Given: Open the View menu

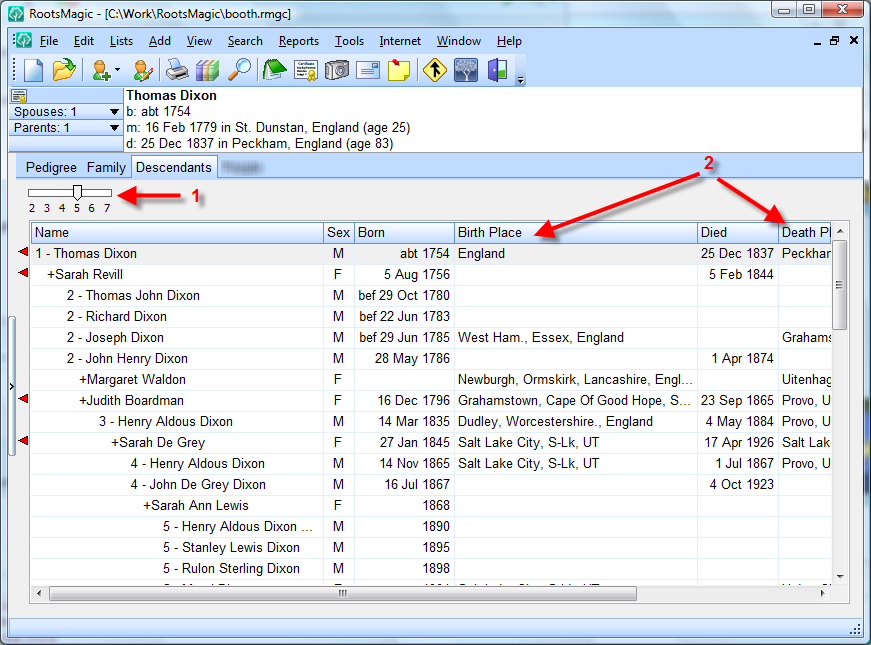Looking at the screenshot, I should click(199, 41).
